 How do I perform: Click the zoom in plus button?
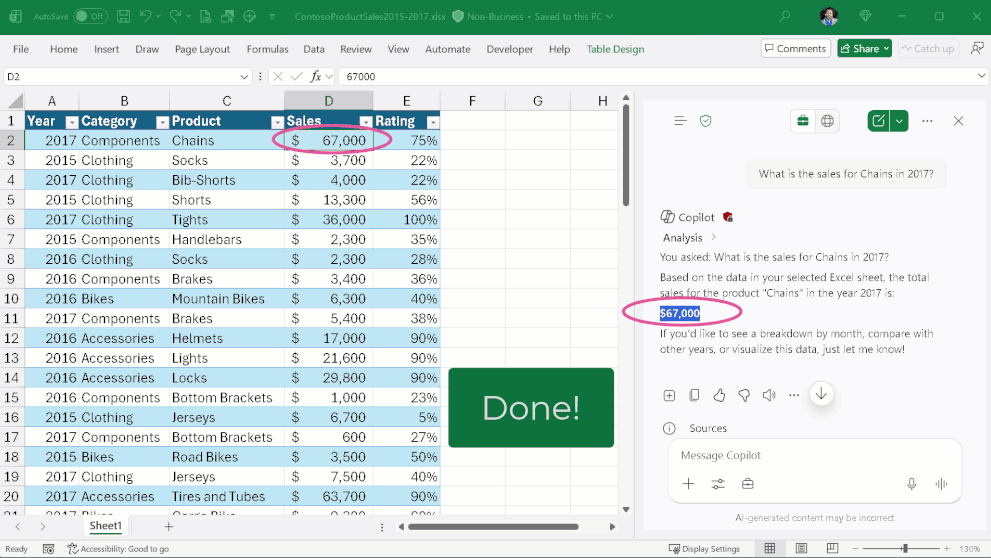click(x=946, y=548)
